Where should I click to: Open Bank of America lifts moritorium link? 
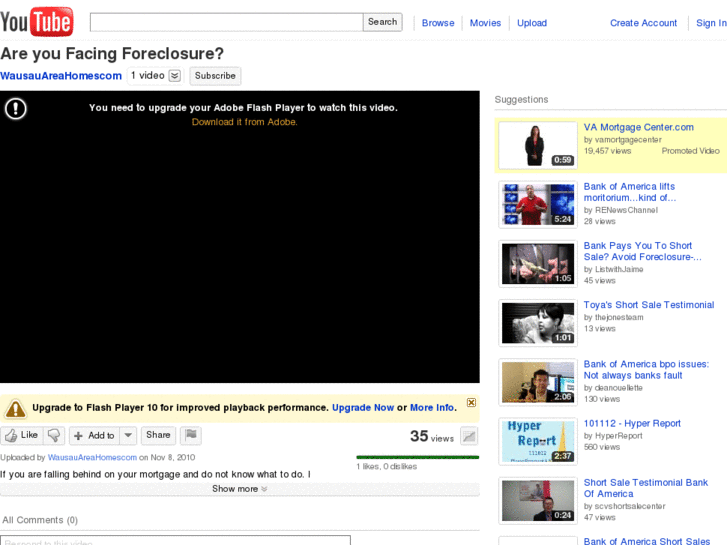(630, 192)
